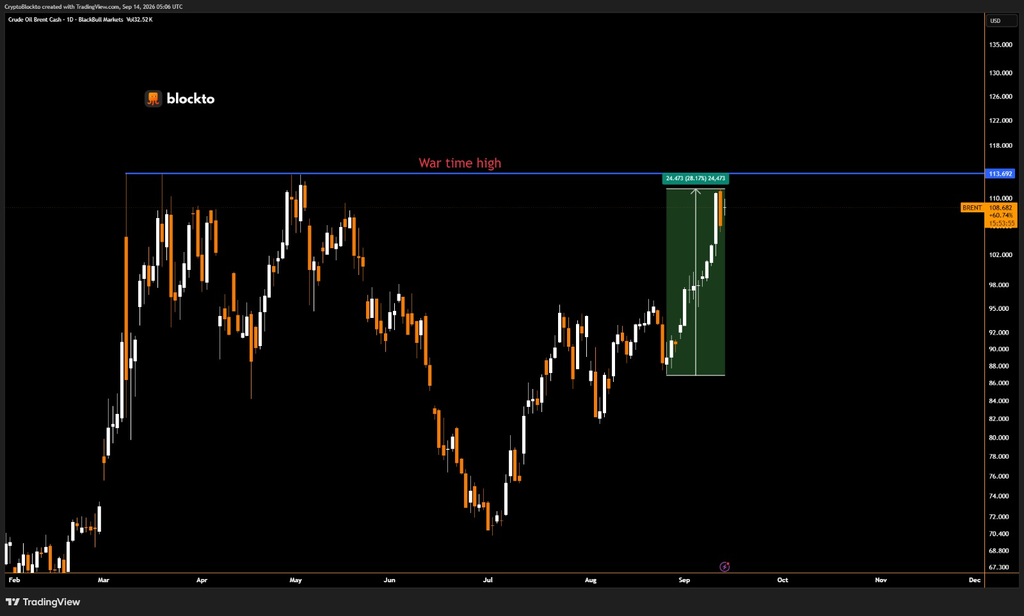Click the 108.682 current price label
This screenshot has height=616, width=1024.
point(1000,207)
